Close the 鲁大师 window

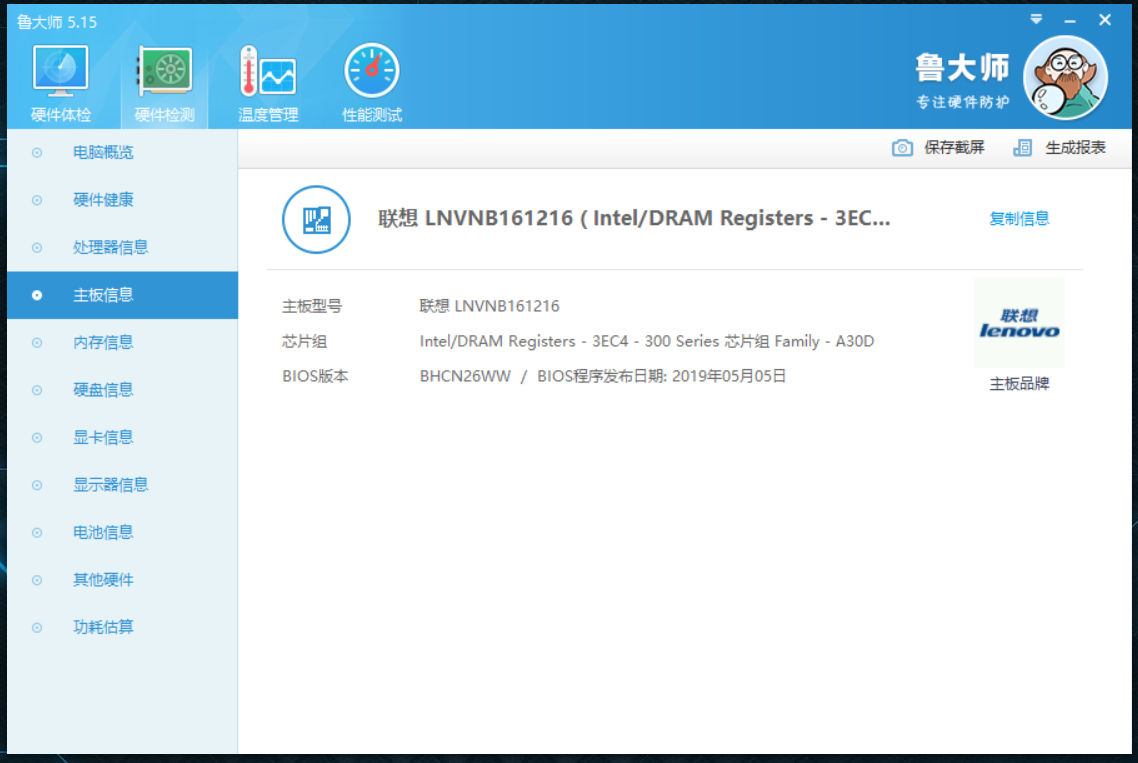click(x=1105, y=20)
